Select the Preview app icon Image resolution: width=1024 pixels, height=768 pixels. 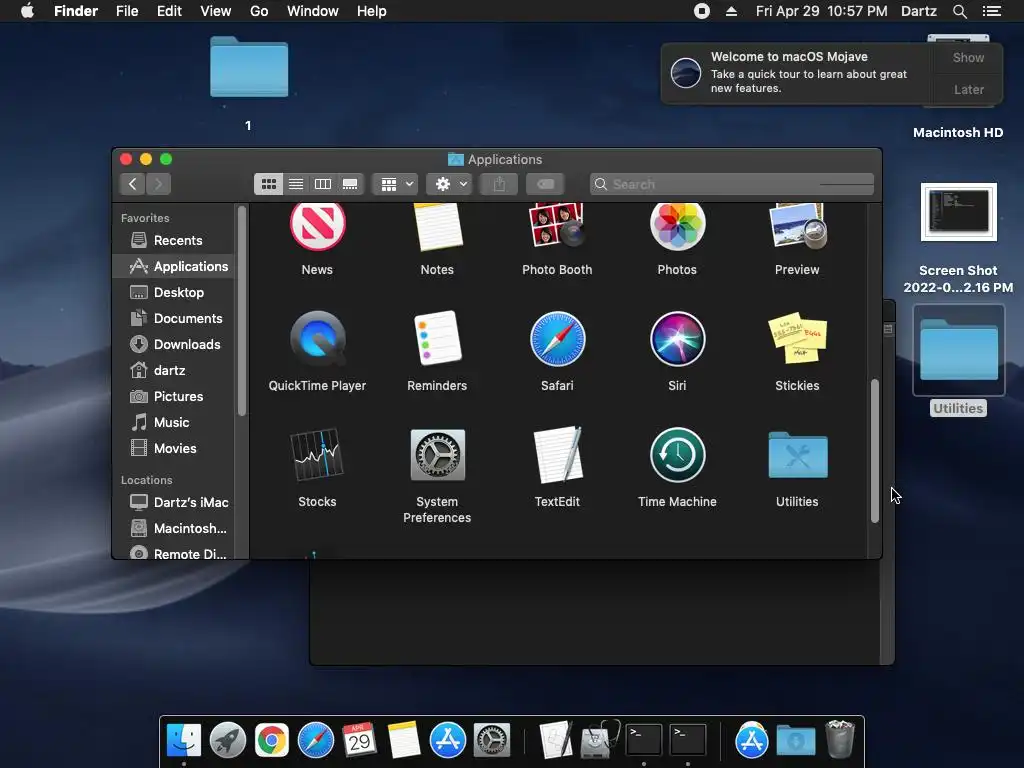pos(797,226)
